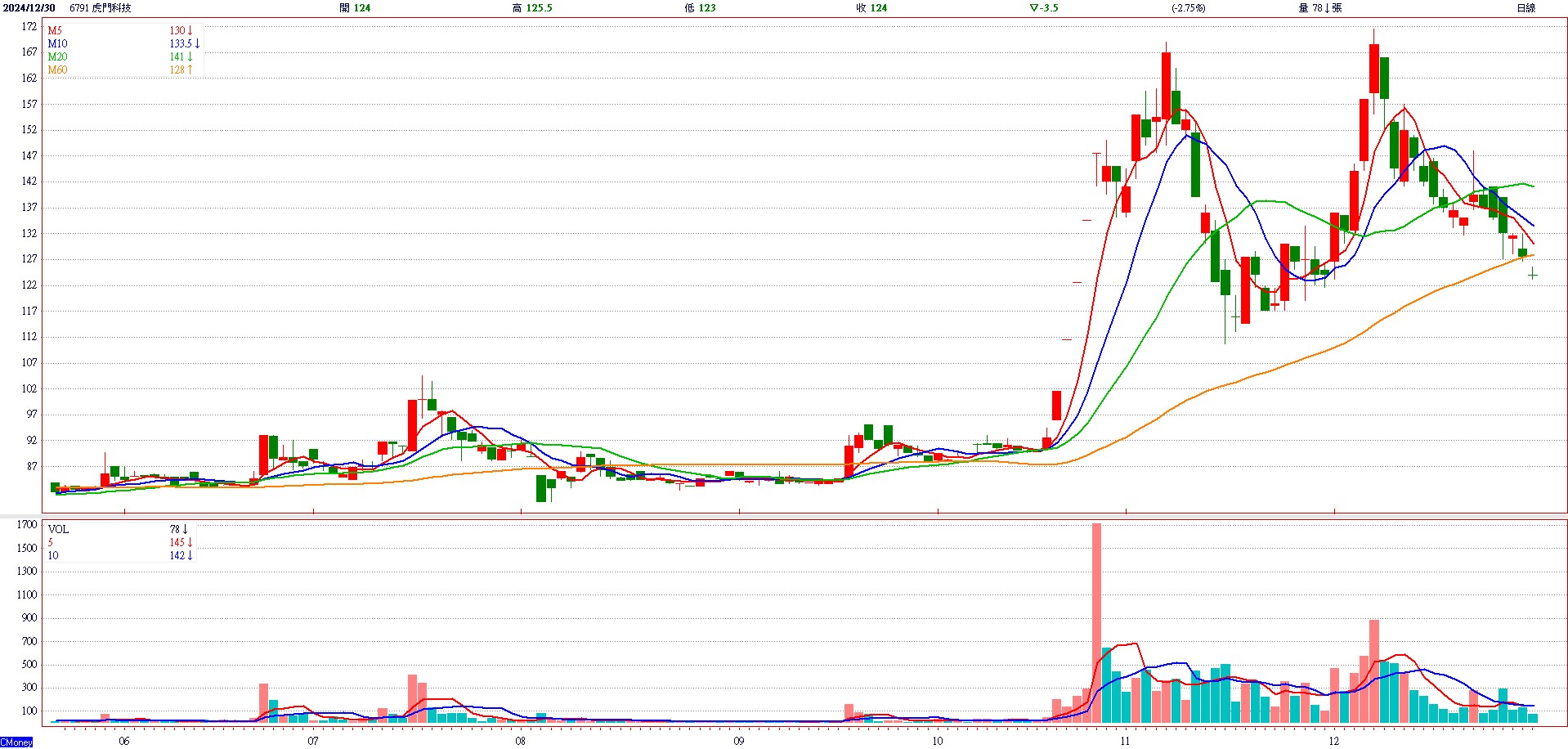
Task: Click the orange M60 legend entry
Action: [57, 70]
